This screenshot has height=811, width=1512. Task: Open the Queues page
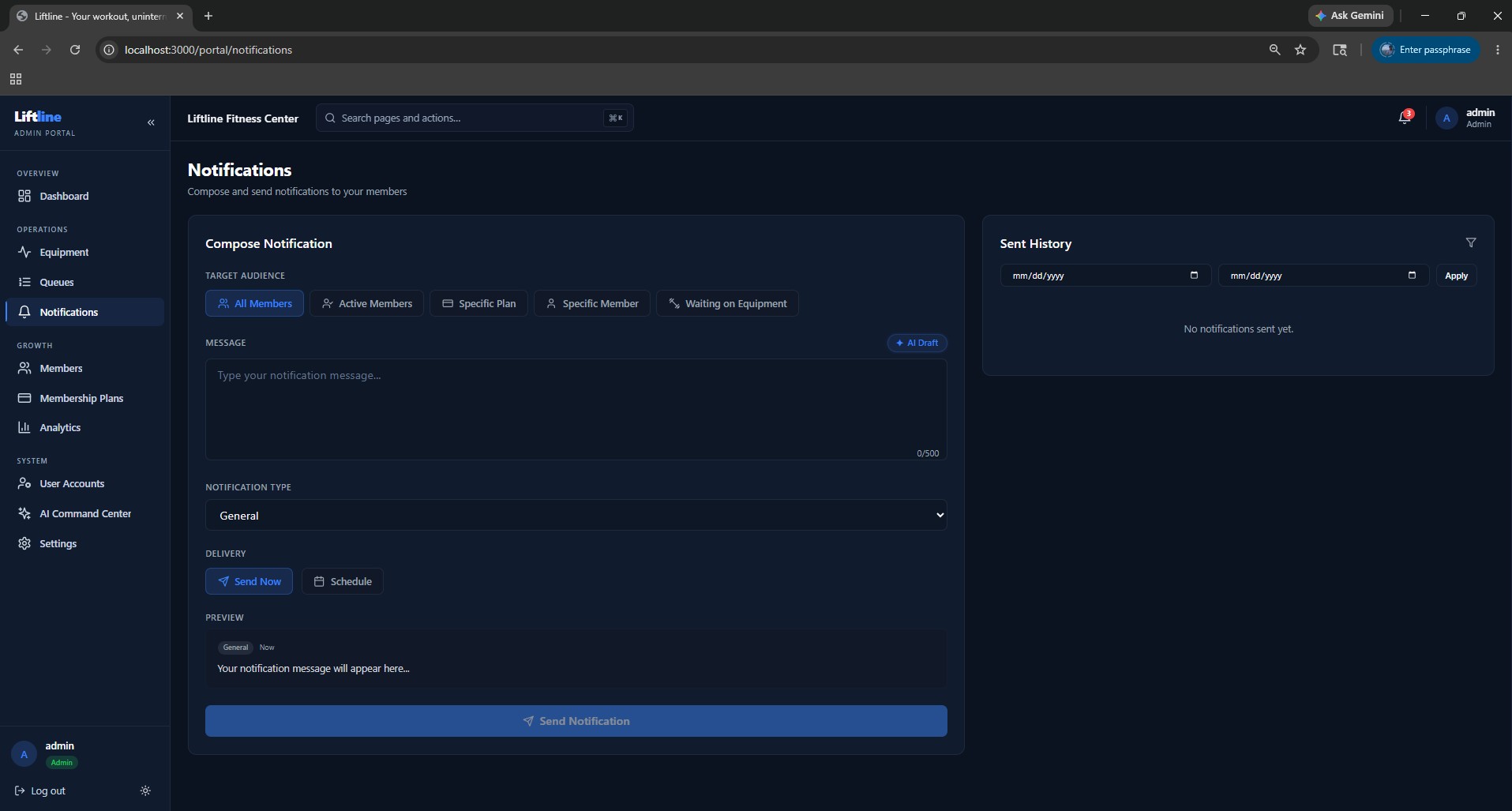coord(84,282)
